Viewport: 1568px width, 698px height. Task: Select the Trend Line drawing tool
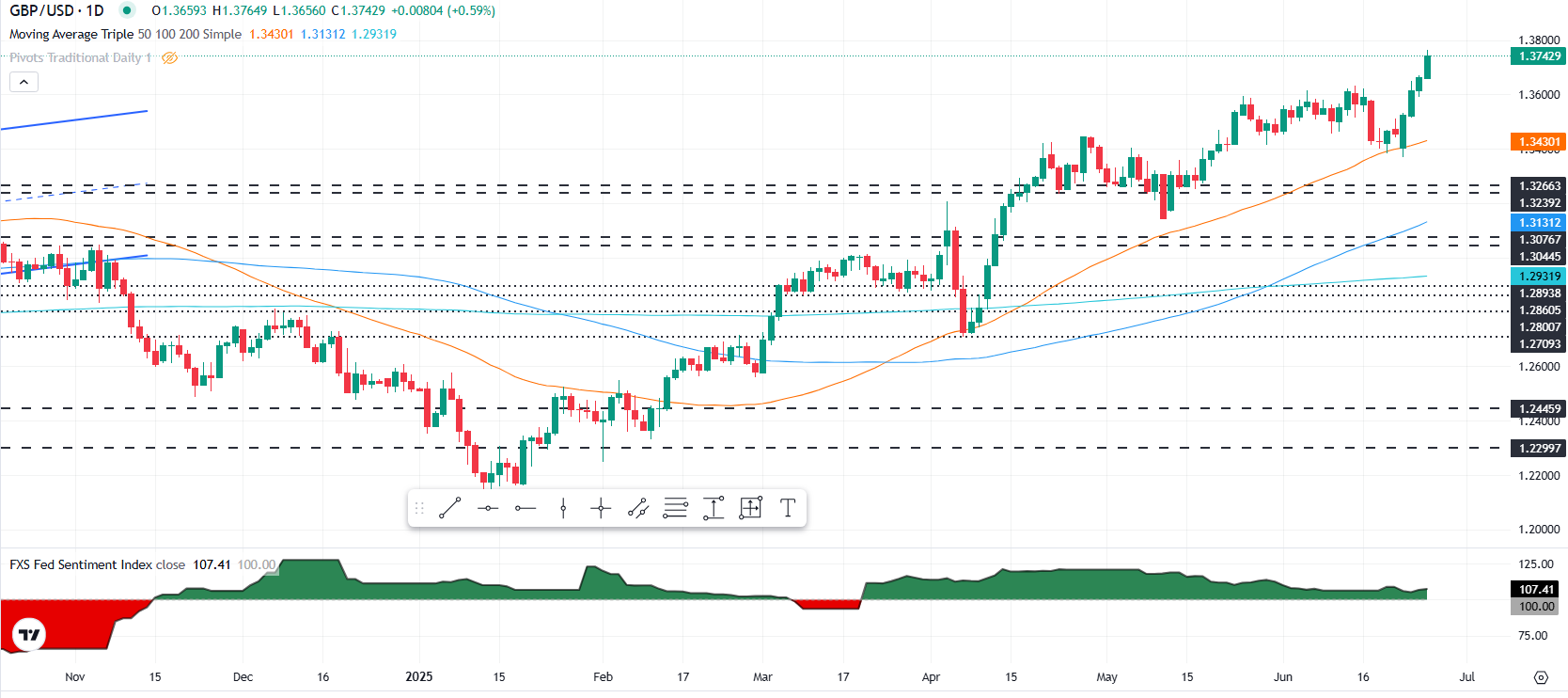[x=450, y=509]
